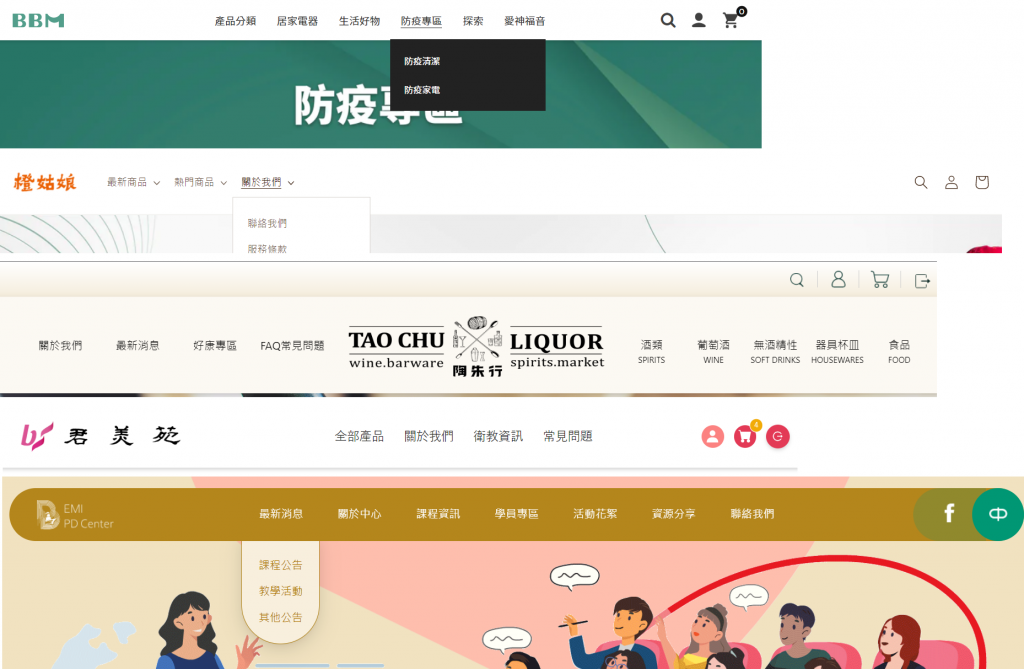Image resolution: width=1024 pixels, height=669 pixels.
Task: Go to 關於我們 in Tao Chu nav
Action: tap(60, 346)
